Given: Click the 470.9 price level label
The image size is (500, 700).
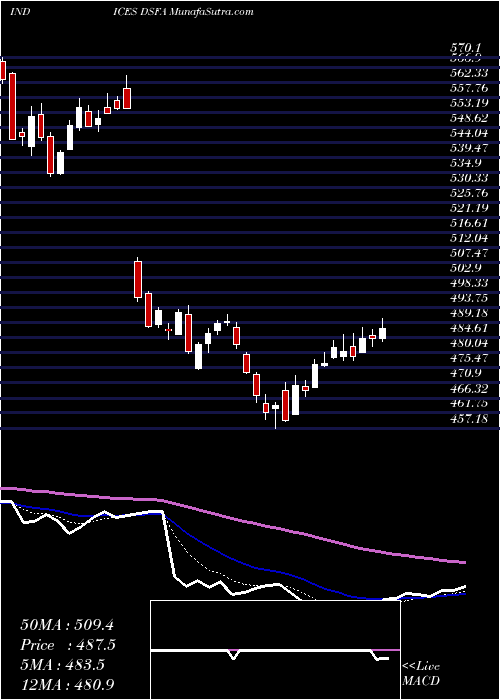Looking at the screenshot, I should [466, 375].
